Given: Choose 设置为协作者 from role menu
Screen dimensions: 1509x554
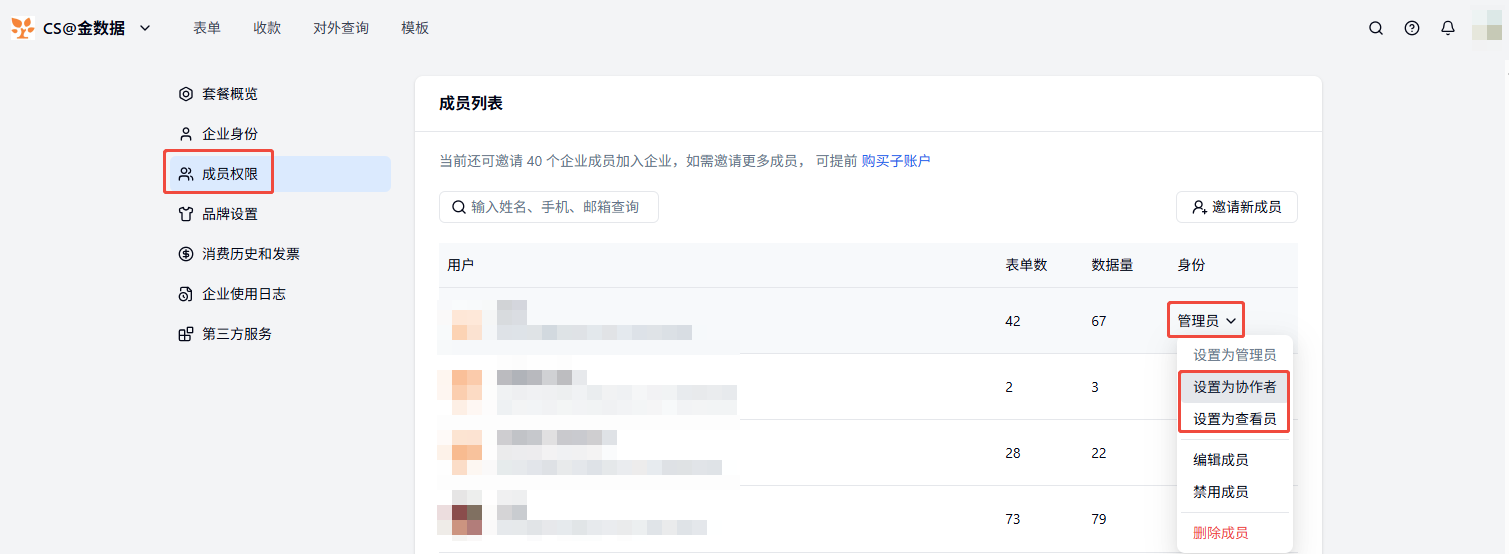Looking at the screenshot, I should (x=1234, y=387).
